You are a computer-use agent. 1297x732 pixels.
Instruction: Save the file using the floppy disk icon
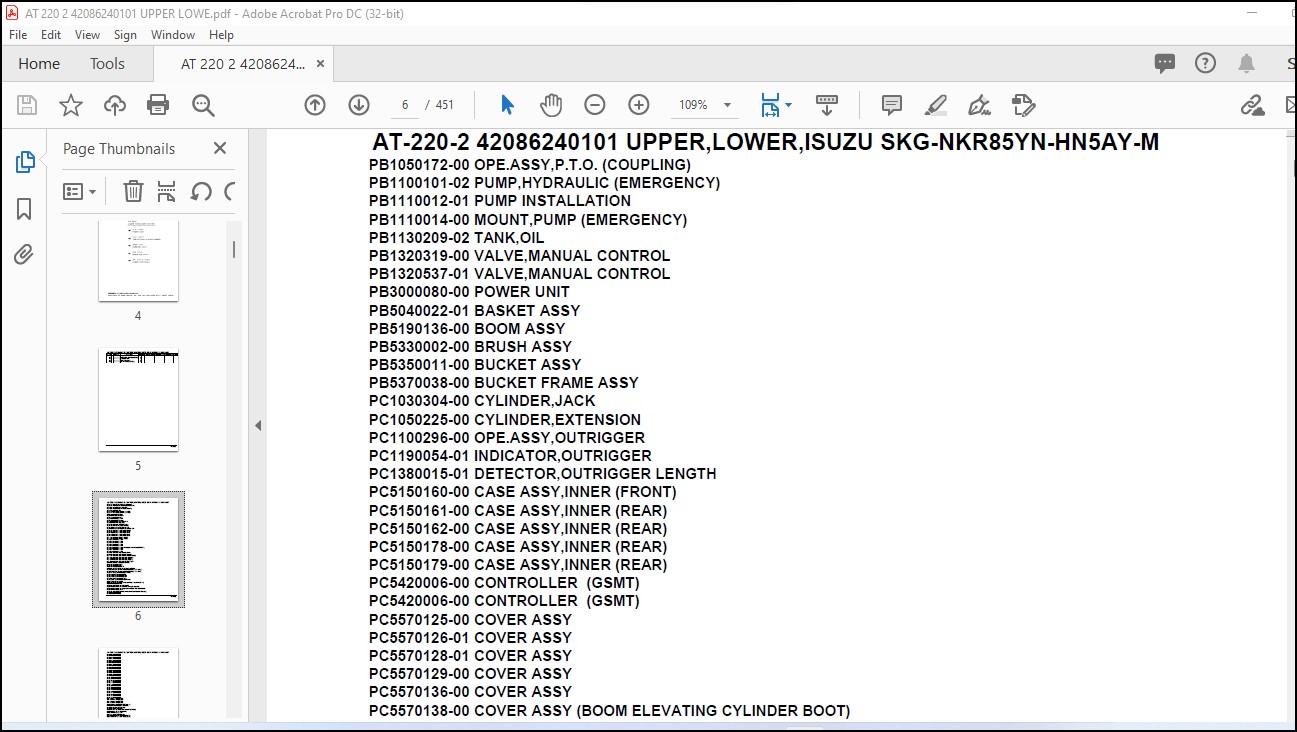click(x=27, y=105)
